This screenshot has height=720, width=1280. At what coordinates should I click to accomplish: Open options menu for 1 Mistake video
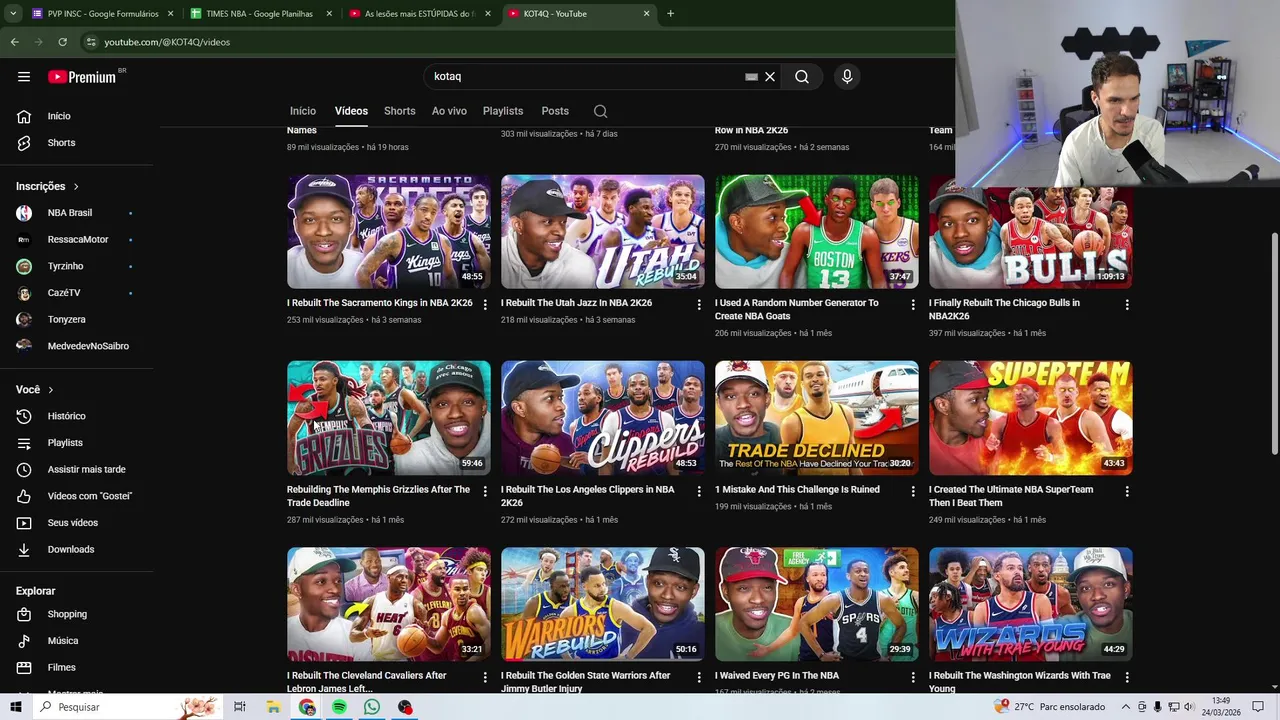coord(913,491)
